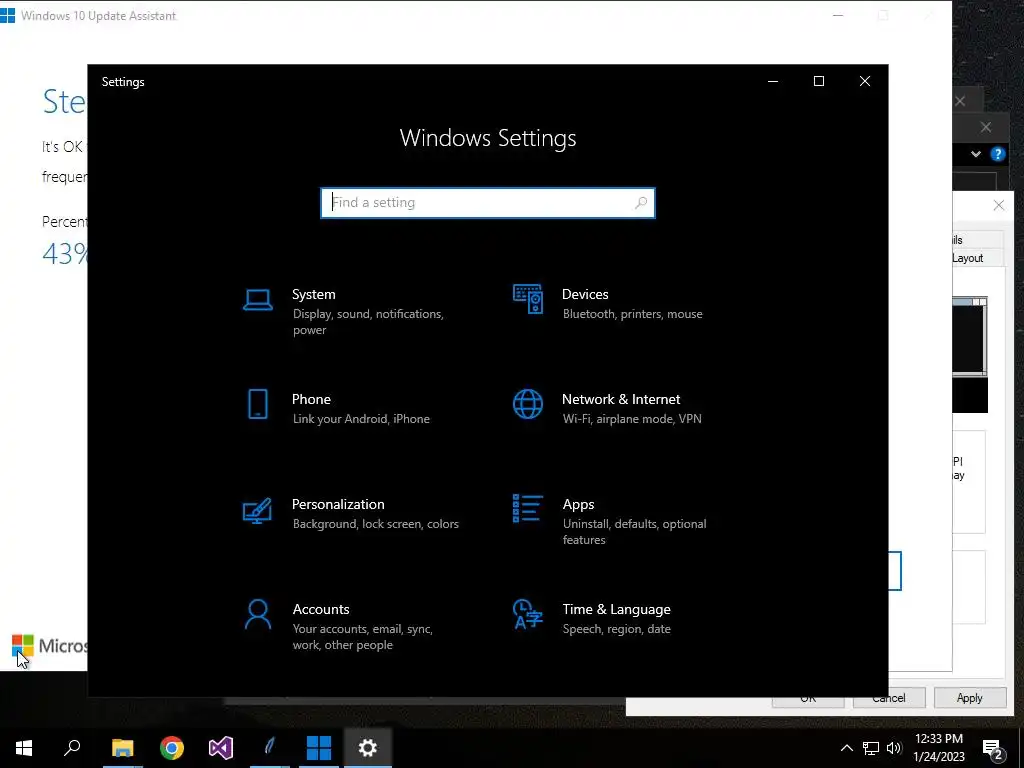Viewport: 1024px width, 768px height.
Task: Close the background properties dialog
Action: [999, 205]
